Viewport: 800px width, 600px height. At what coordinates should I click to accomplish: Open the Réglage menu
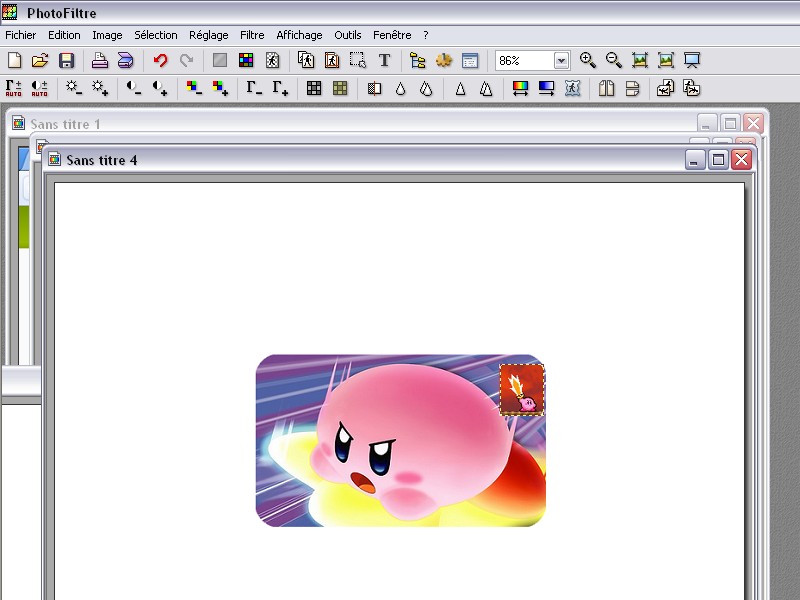(x=209, y=35)
